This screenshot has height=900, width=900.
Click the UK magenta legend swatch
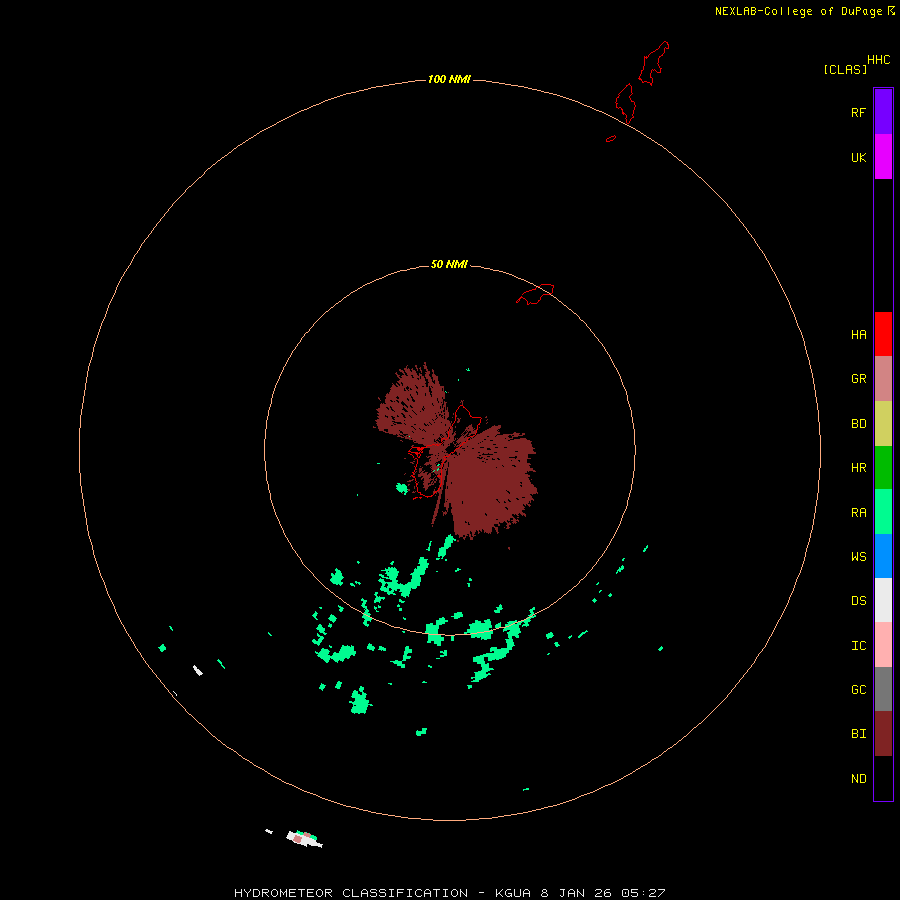click(x=883, y=156)
